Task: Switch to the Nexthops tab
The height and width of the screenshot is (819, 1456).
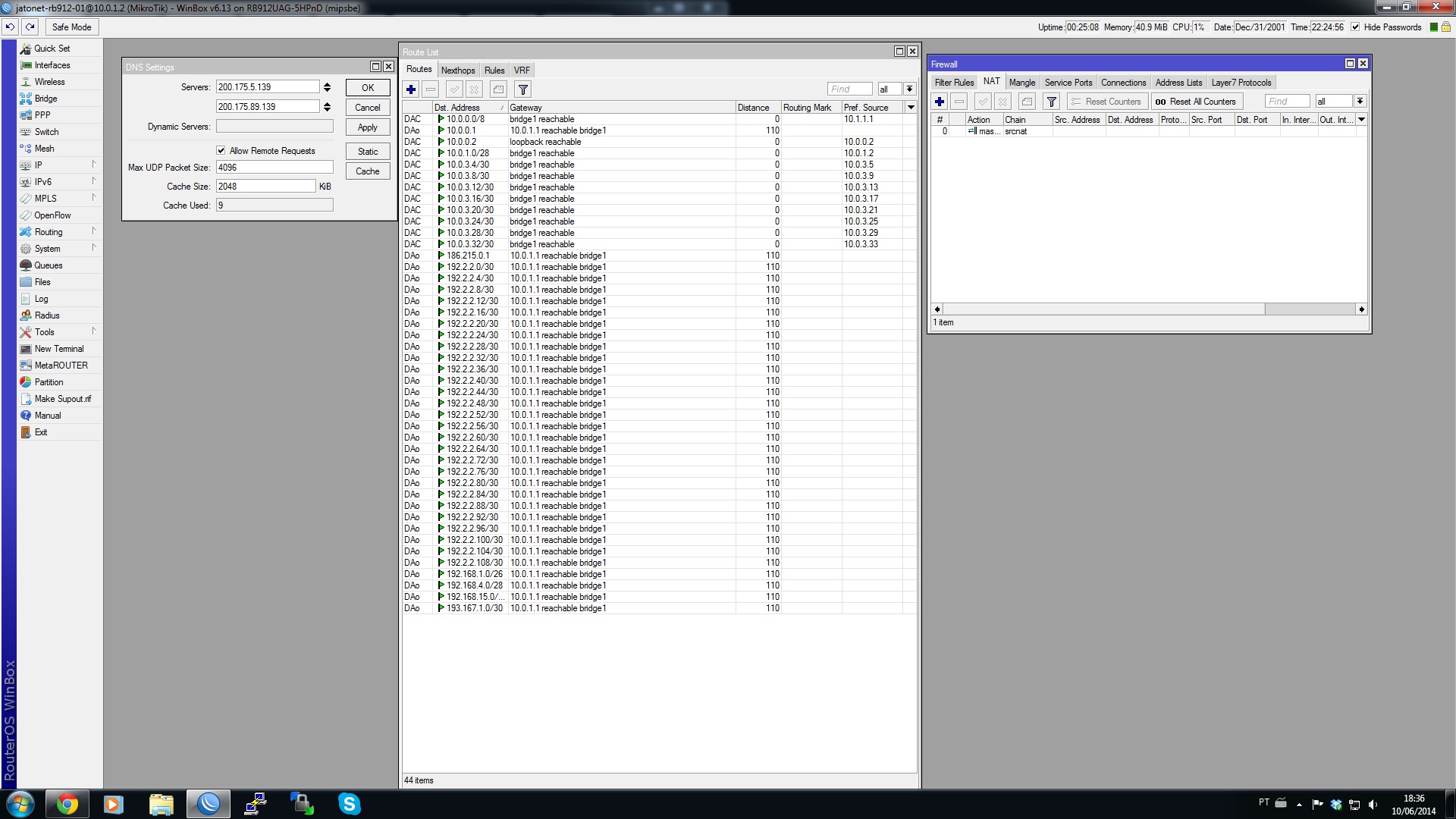Action: coord(458,71)
